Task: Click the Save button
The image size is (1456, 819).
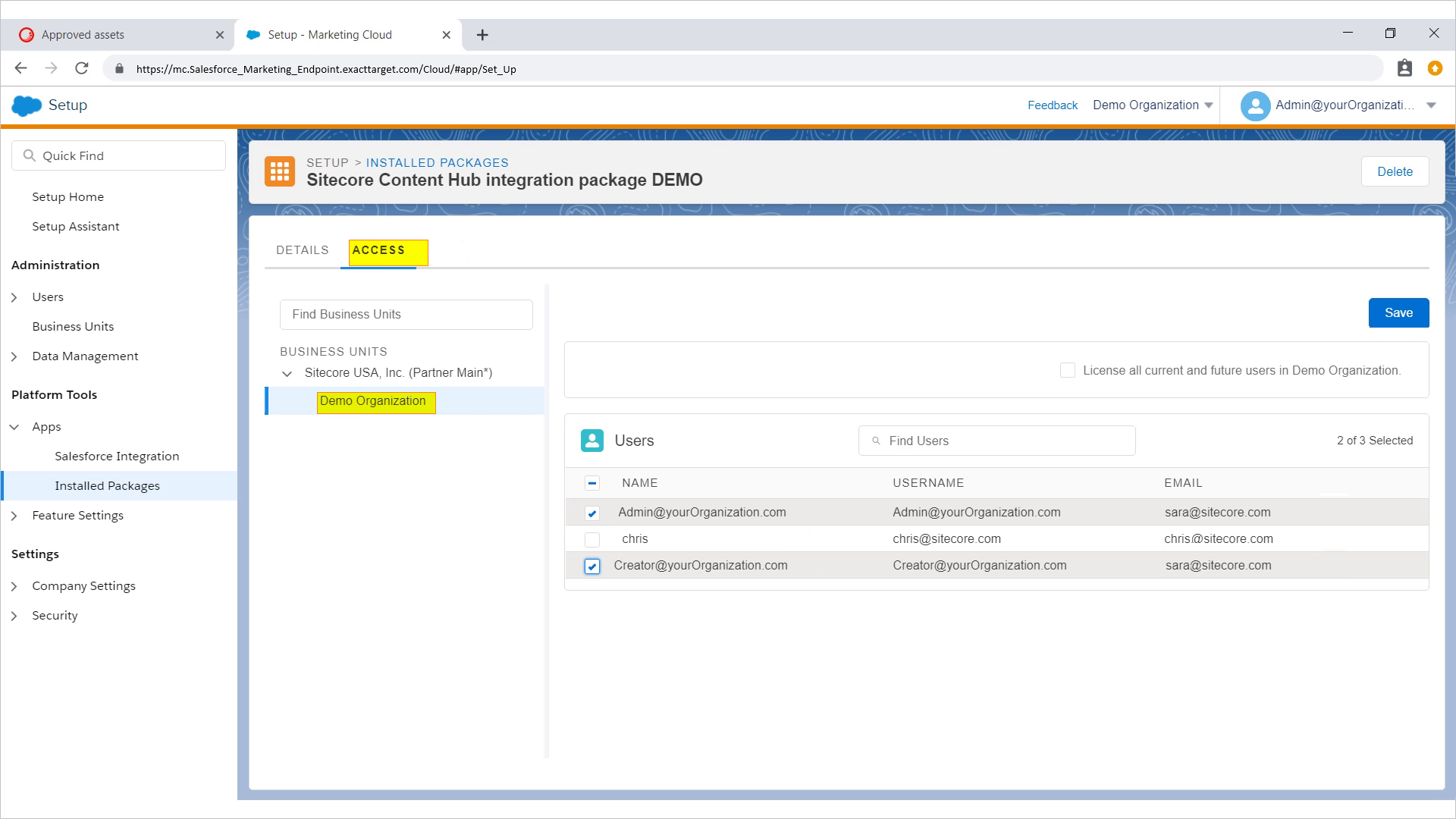Action: [x=1398, y=312]
